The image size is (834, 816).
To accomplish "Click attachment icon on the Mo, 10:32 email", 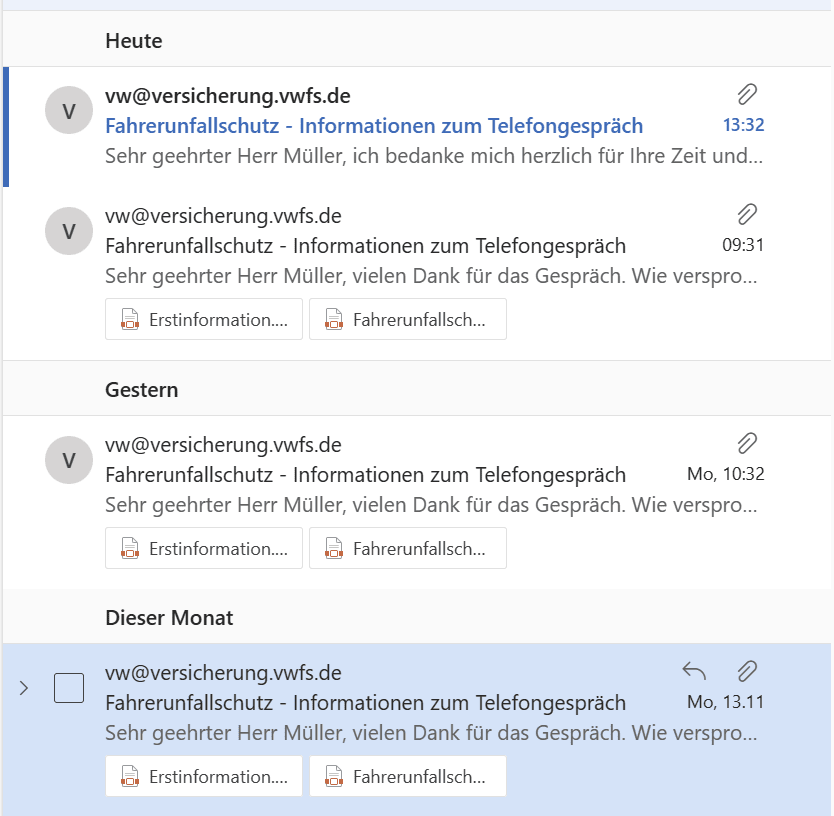I will tap(747, 443).
